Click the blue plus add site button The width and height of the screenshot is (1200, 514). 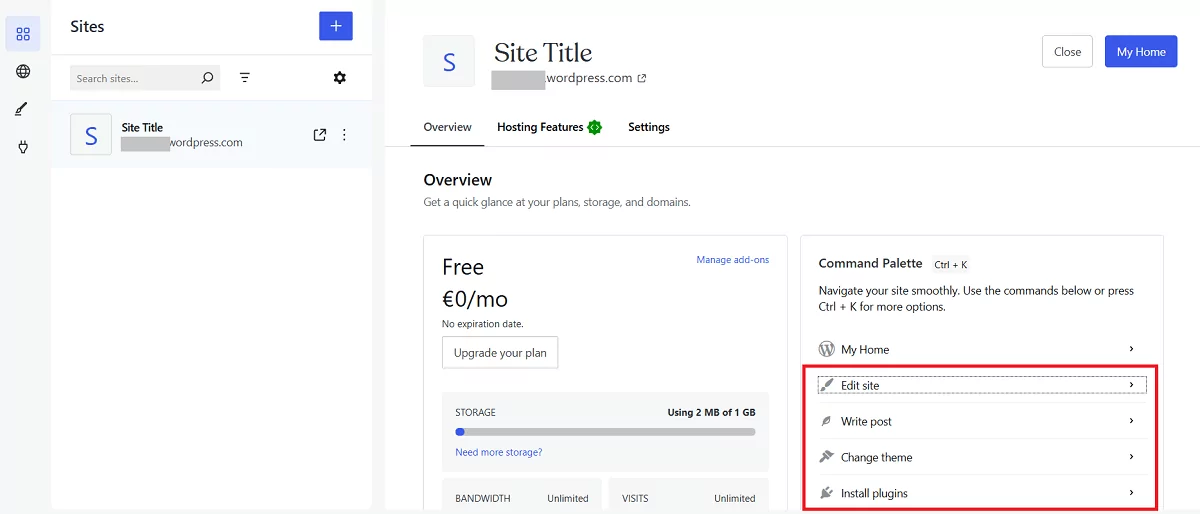click(335, 26)
